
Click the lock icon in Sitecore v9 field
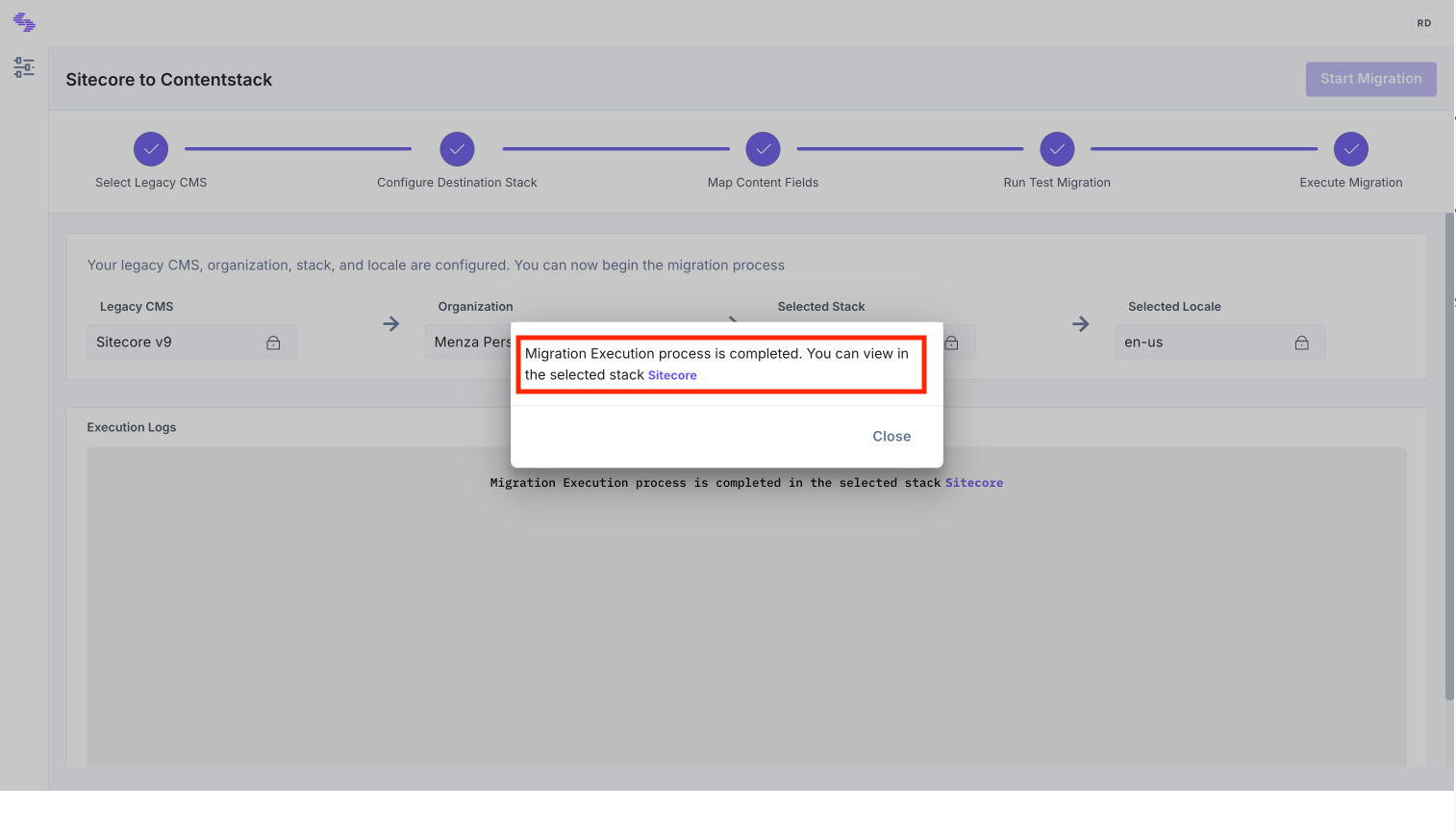(x=273, y=342)
